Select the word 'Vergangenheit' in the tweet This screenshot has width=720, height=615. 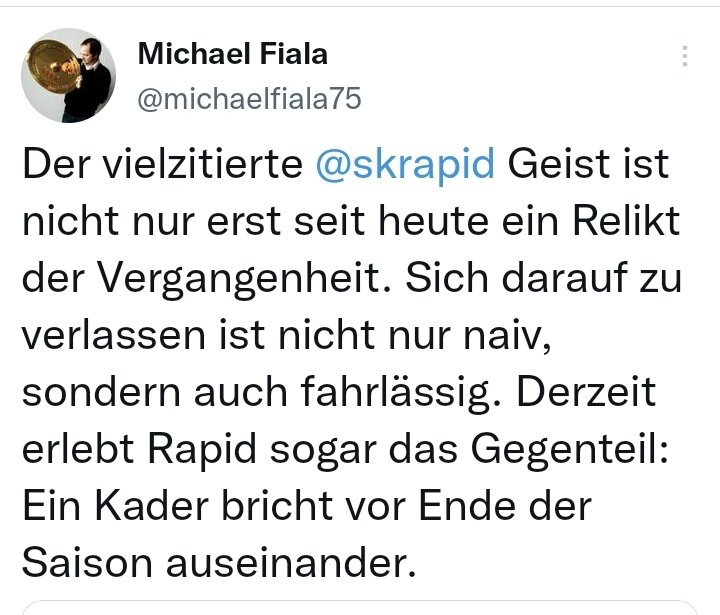coord(245,278)
